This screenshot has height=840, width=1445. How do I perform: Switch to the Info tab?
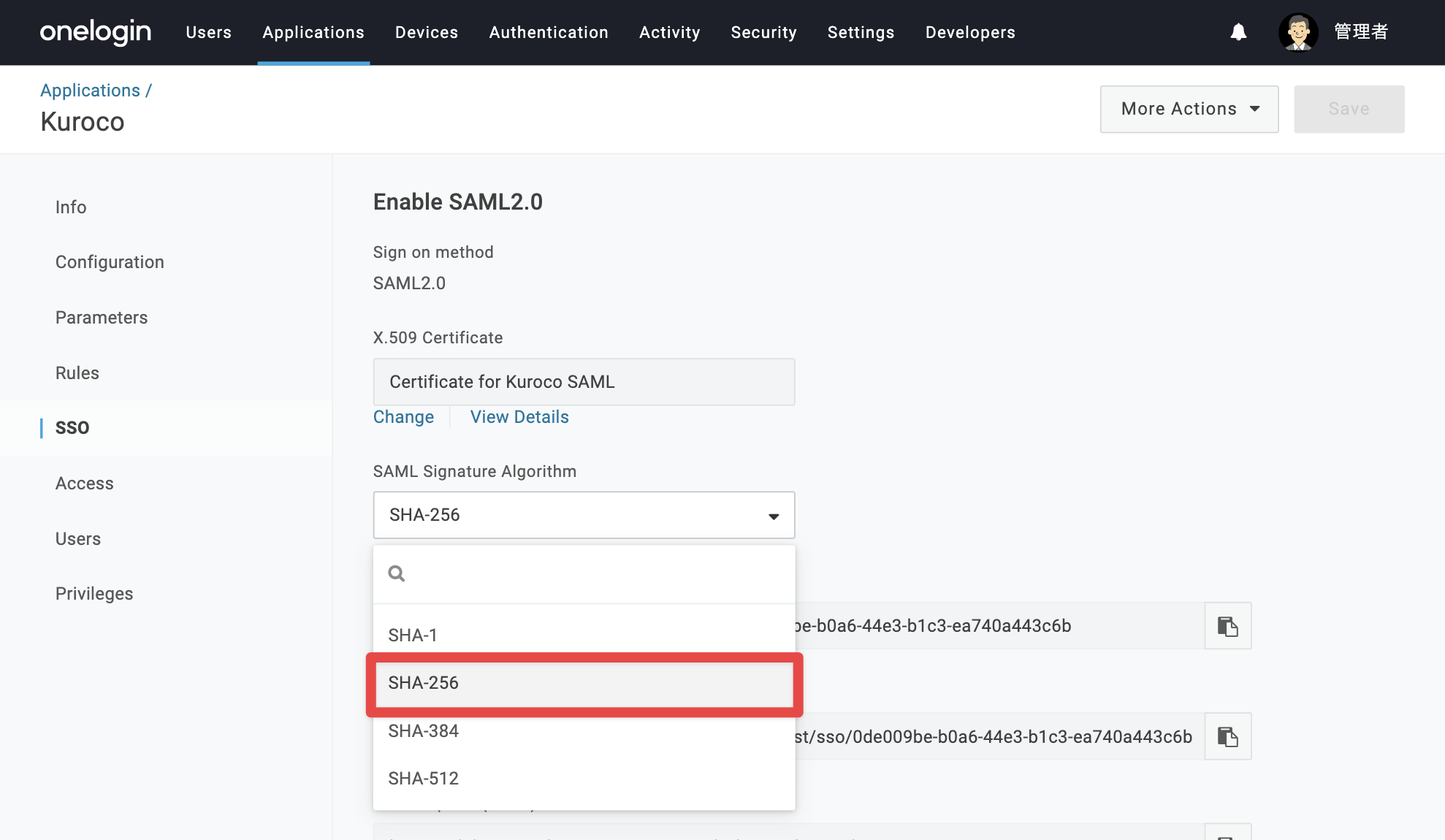tap(71, 207)
